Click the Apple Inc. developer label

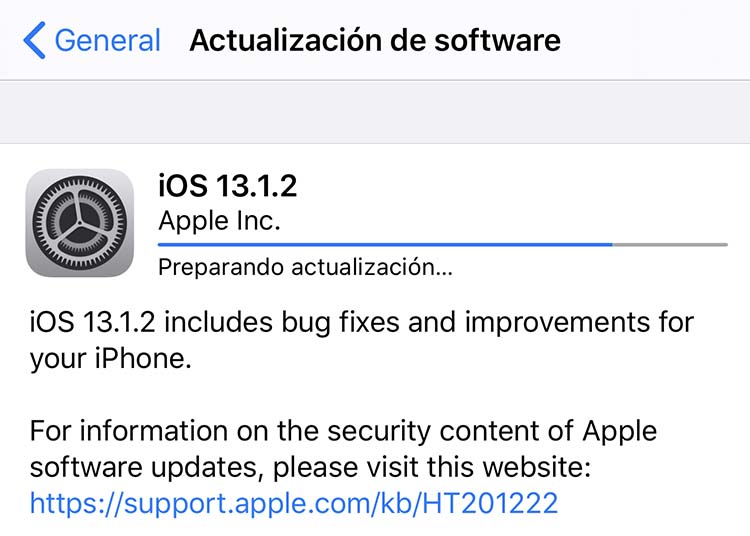coord(220,221)
